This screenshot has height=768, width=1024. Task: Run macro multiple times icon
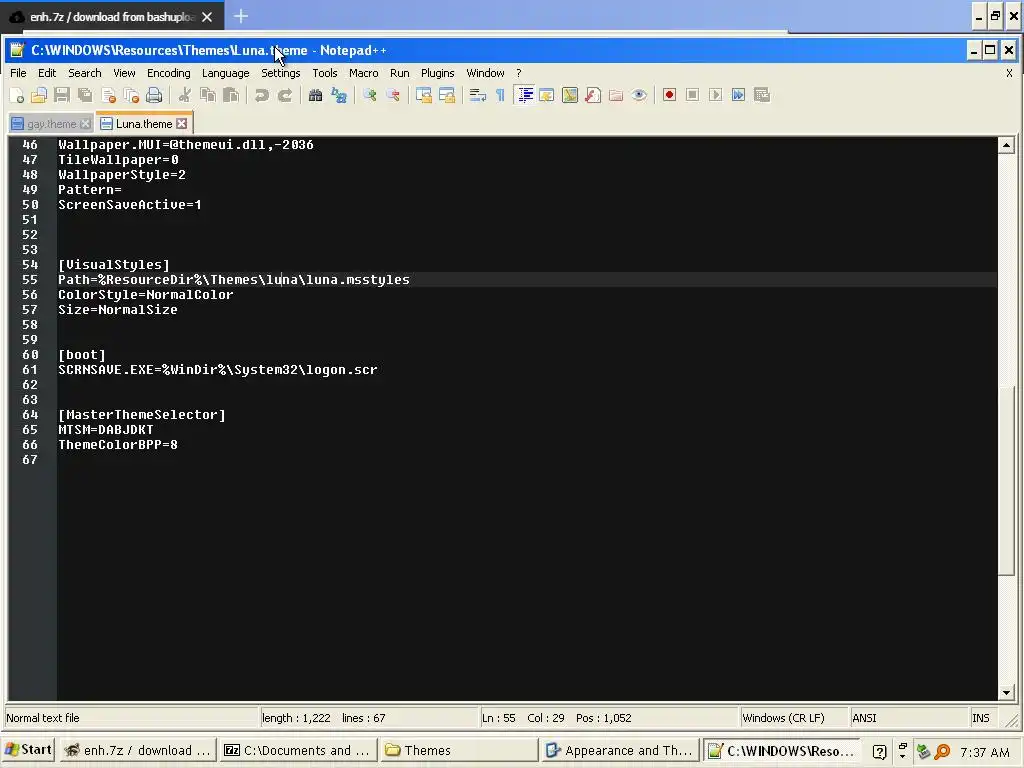[x=739, y=95]
